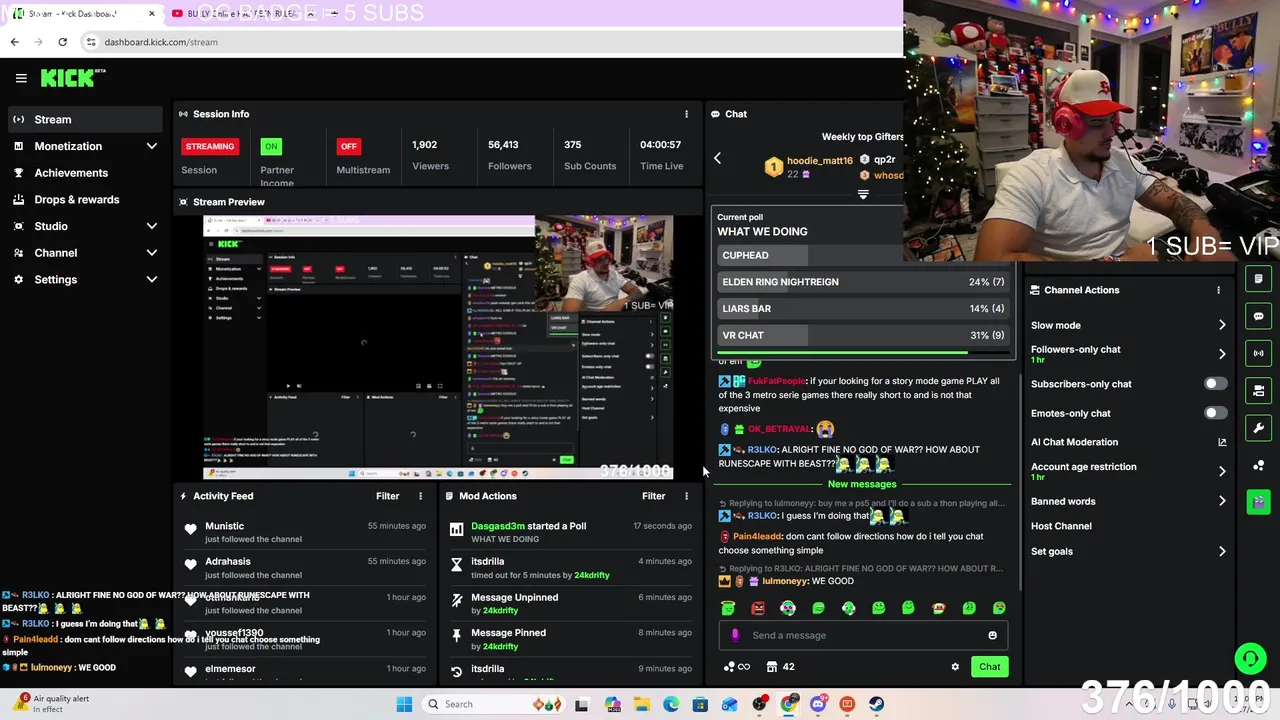Screen dimensions: 1280x720
Task: Open AI Chat Moderation external link icon
Action: pyautogui.click(x=1222, y=442)
